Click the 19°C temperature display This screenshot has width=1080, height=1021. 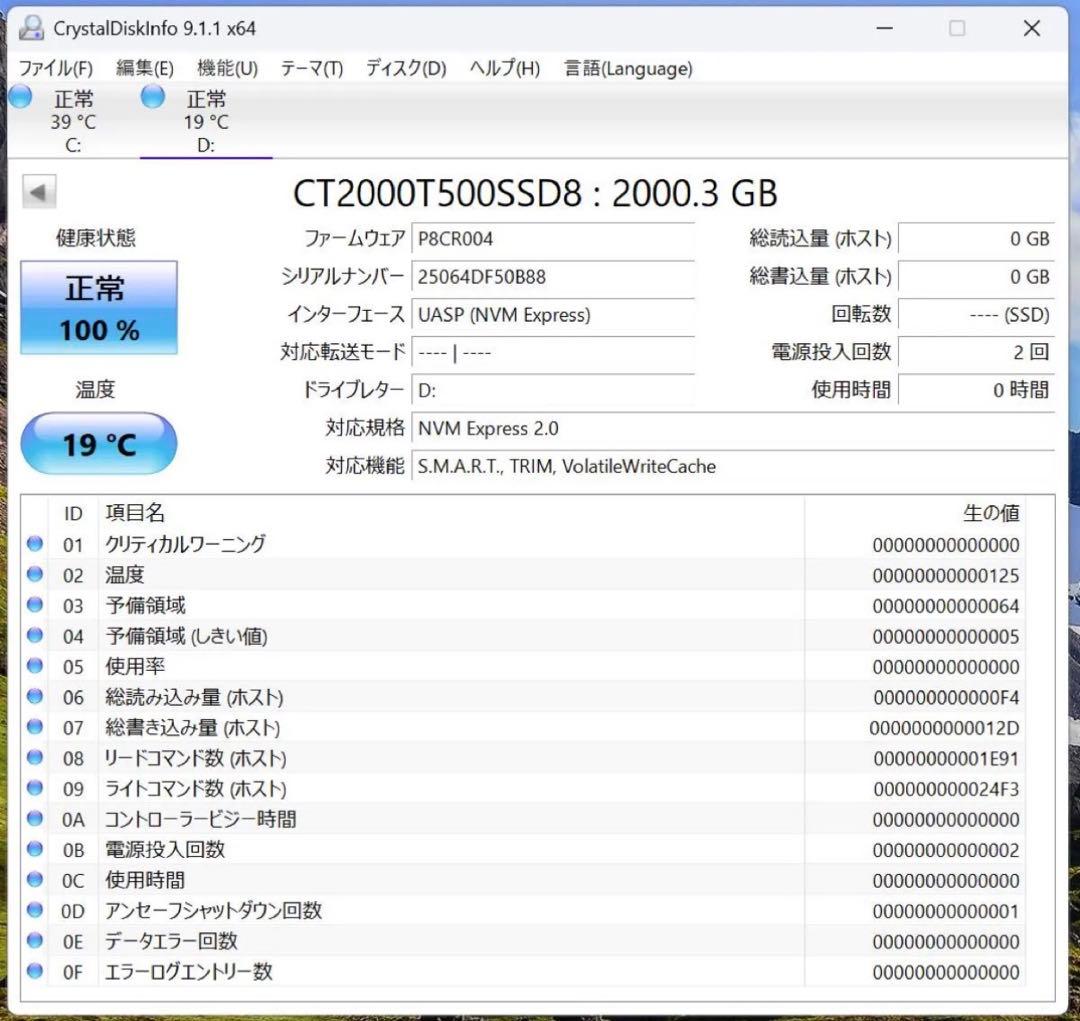pyautogui.click(x=98, y=443)
